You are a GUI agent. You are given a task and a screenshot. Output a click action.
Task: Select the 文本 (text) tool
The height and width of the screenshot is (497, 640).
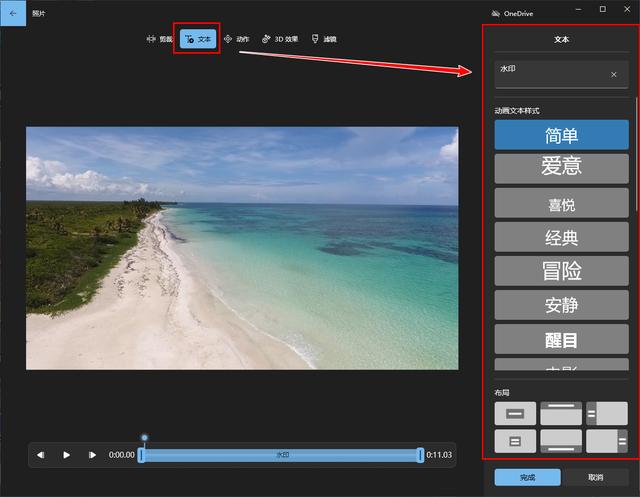tap(198, 39)
